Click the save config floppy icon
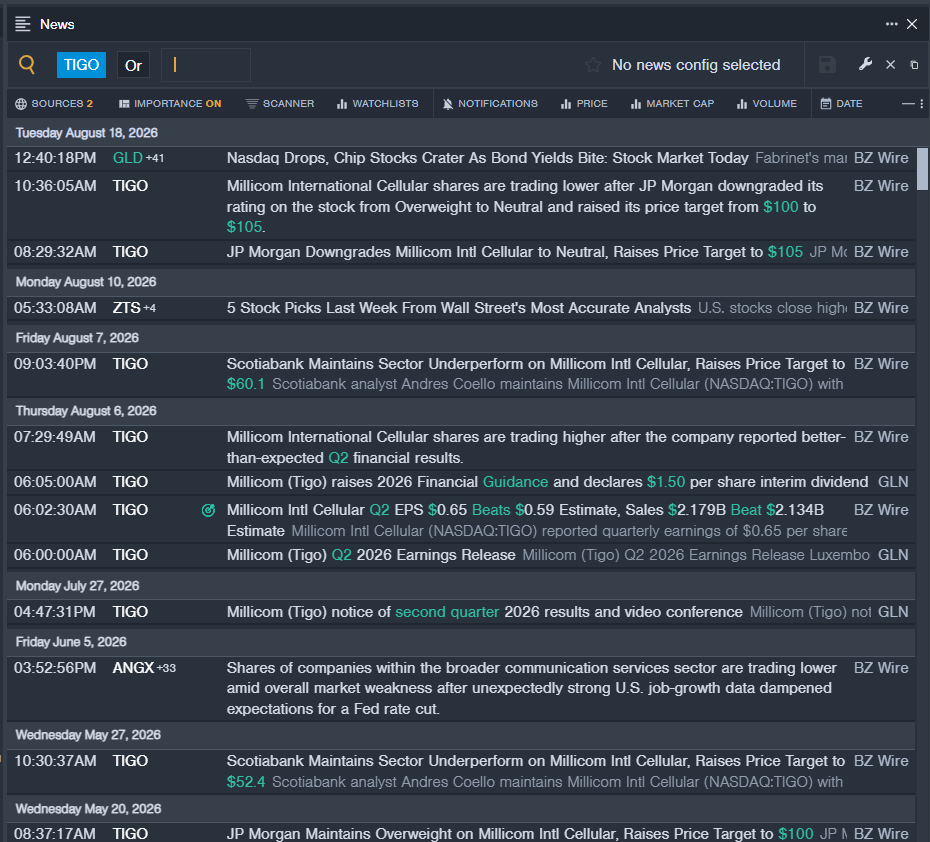Image resolution: width=930 pixels, height=842 pixels. coord(827,65)
